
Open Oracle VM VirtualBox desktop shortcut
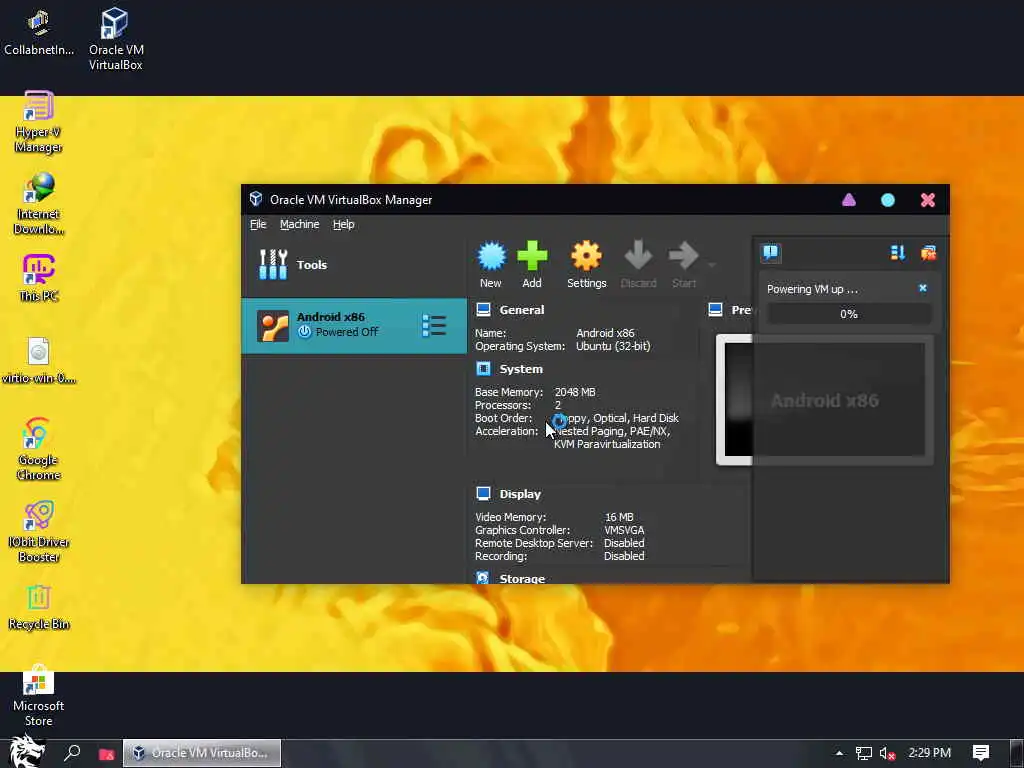116,39
